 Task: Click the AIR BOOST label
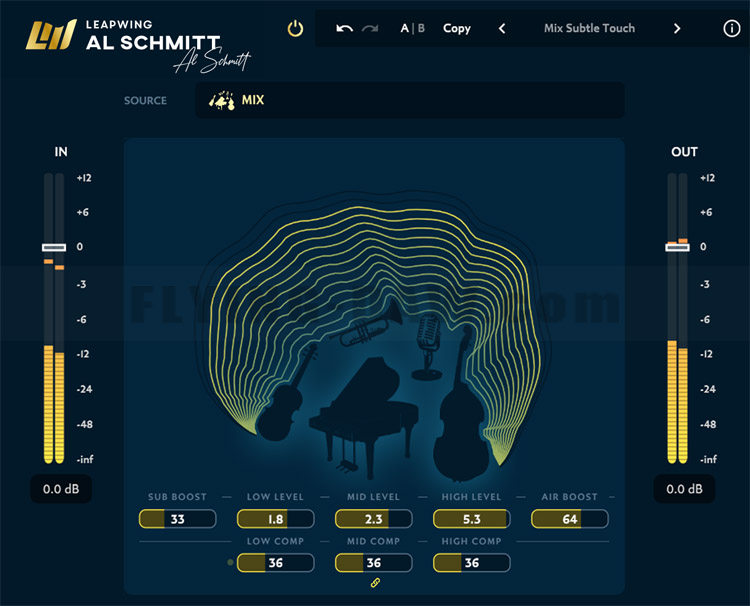click(x=570, y=497)
